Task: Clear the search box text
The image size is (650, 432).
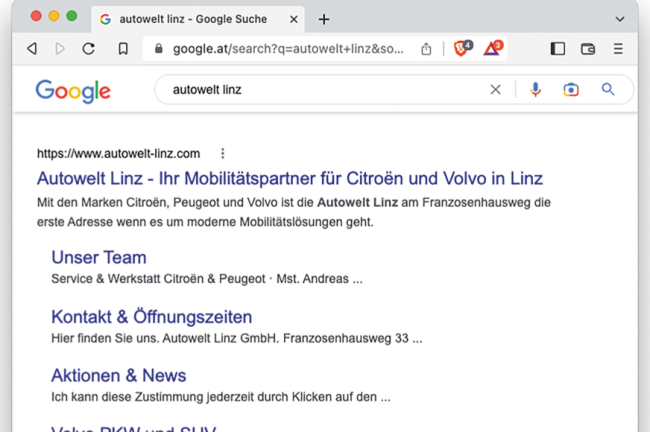Action: click(495, 90)
